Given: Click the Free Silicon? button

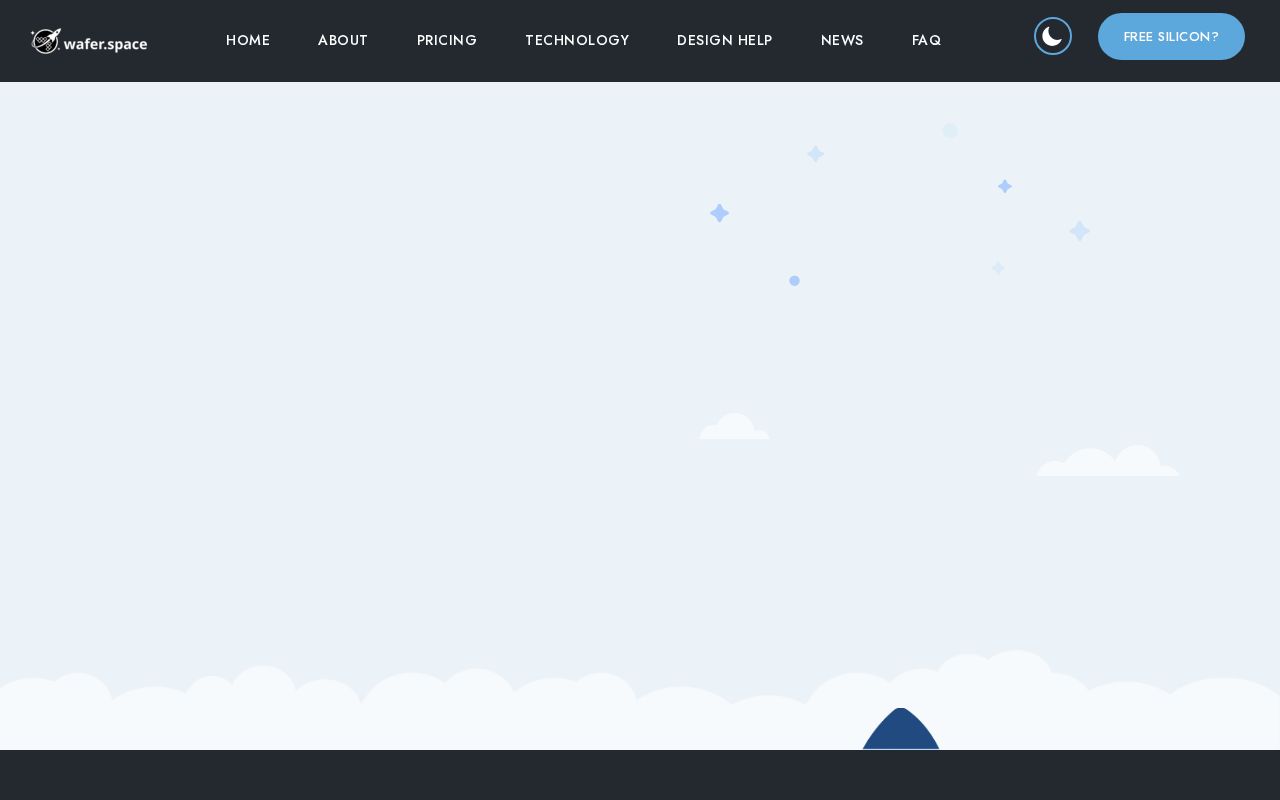Looking at the screenshot, I should 1171,36.
